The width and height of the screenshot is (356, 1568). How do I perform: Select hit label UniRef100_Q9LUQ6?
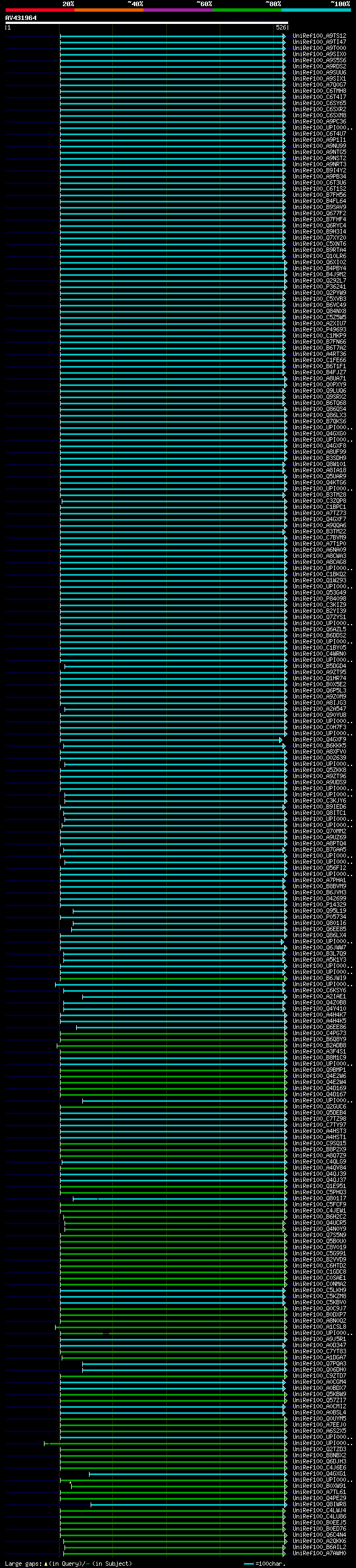click(x=319, y=391)
